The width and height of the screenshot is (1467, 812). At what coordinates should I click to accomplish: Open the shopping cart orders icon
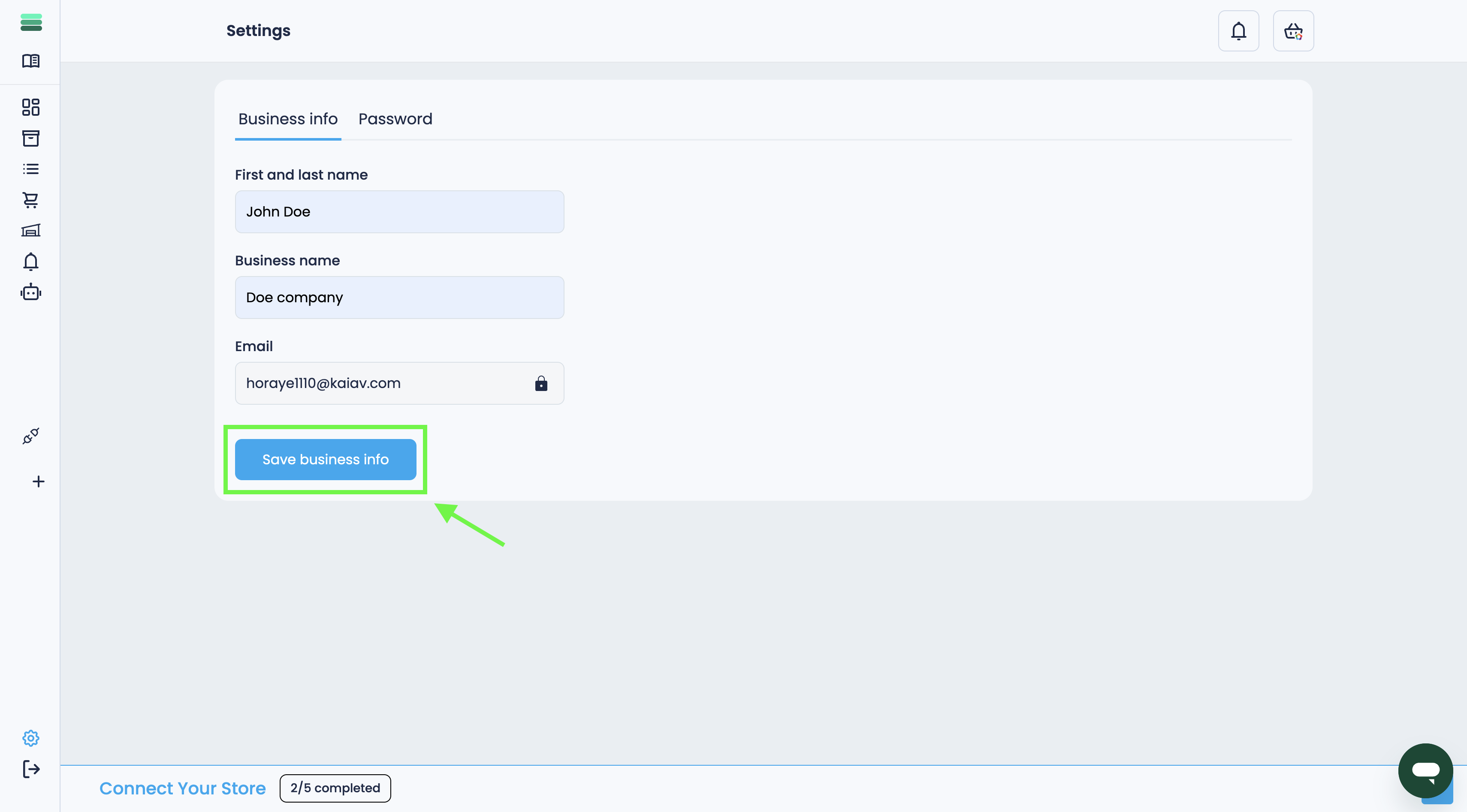click(31, 200)
